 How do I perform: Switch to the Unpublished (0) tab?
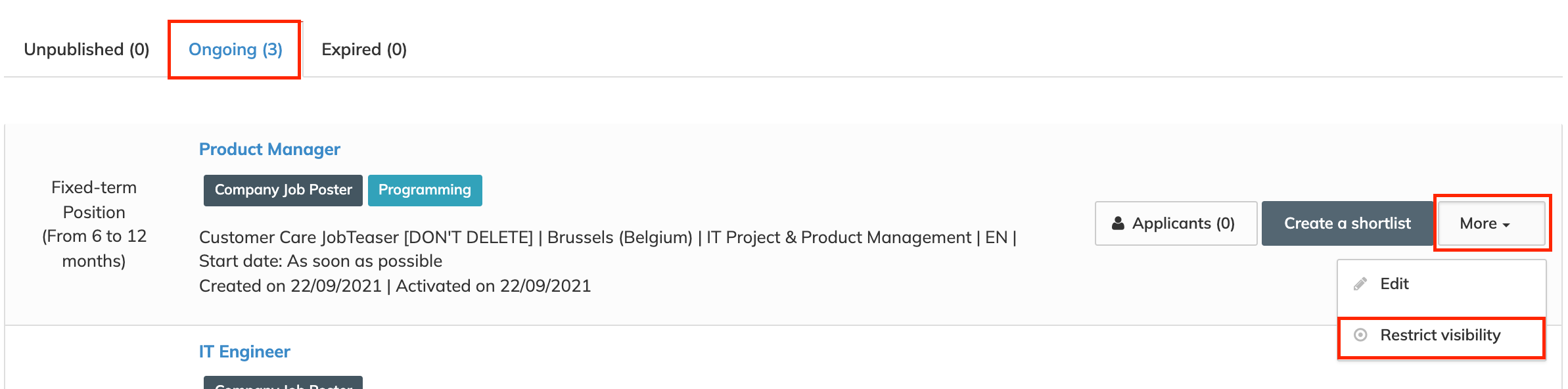(87, 49)
